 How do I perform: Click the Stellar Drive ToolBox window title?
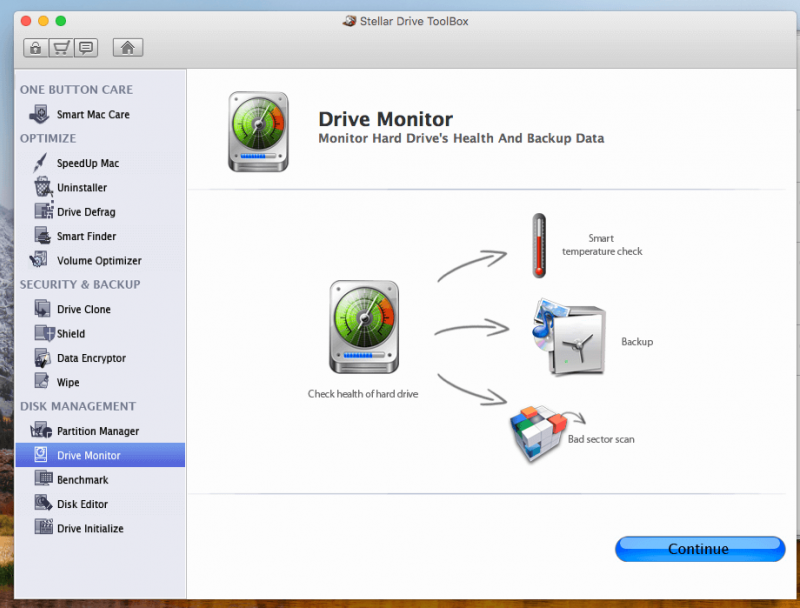coord(414,21)
